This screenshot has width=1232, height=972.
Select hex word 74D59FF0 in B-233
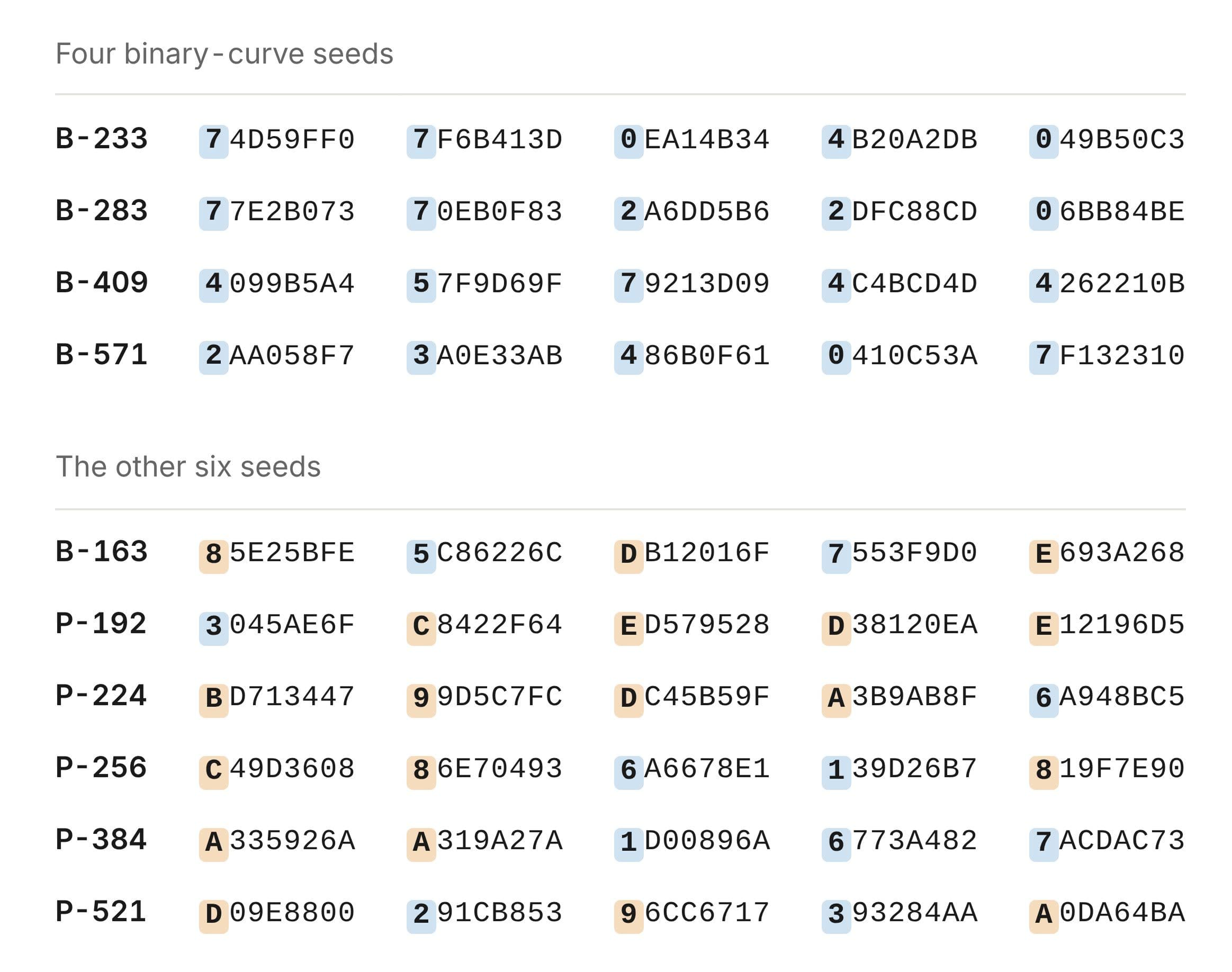(x=277, y=141)
